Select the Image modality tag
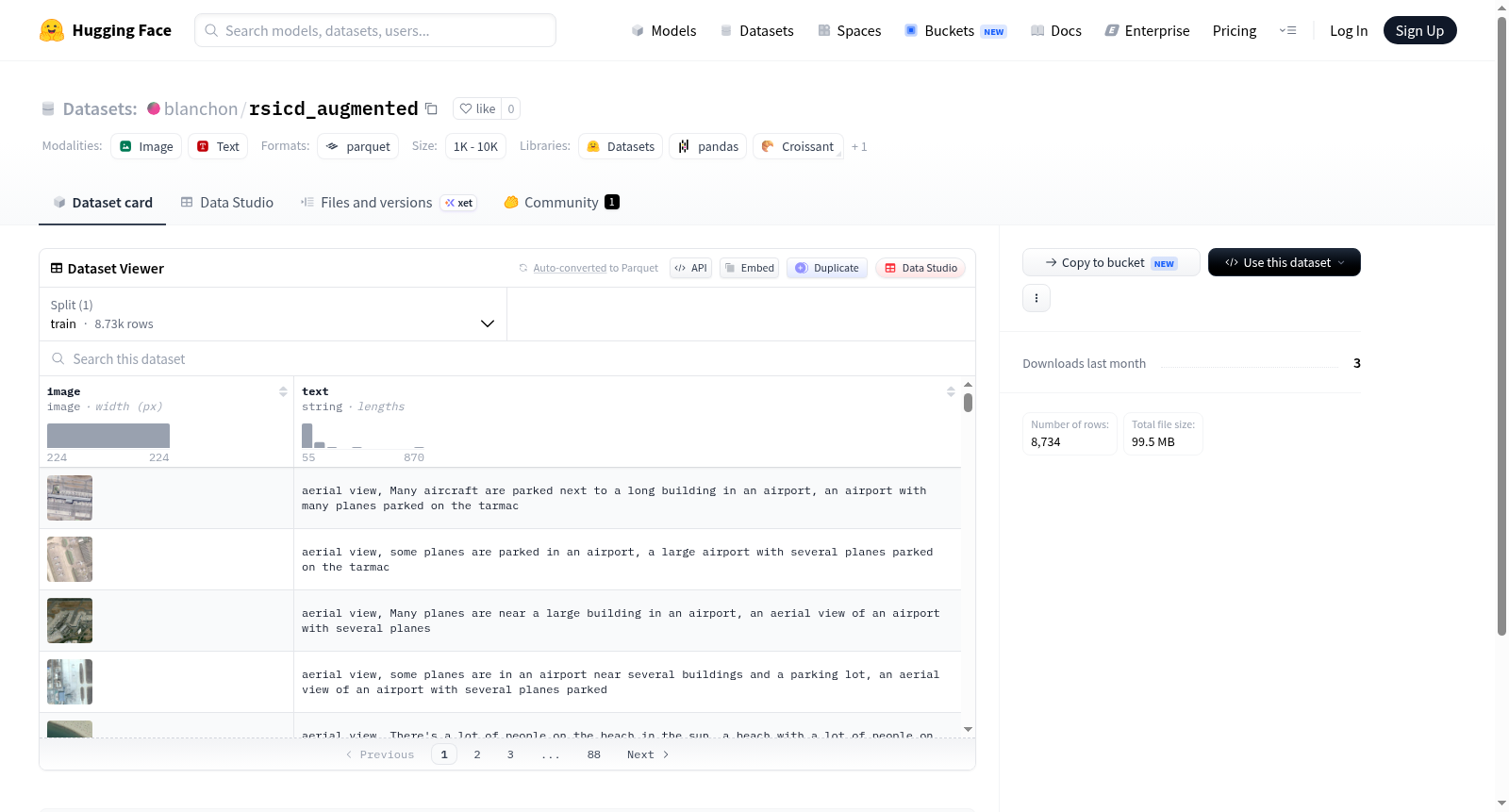 (x=146, y=146)
